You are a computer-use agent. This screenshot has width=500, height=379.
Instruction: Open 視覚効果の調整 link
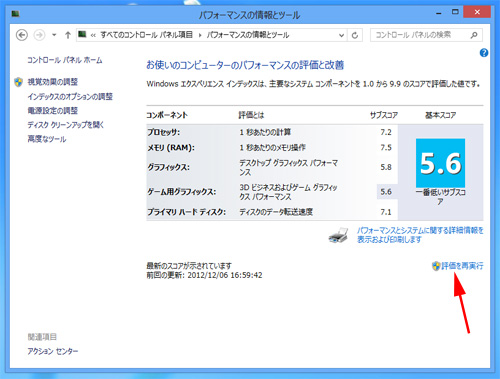53,82
